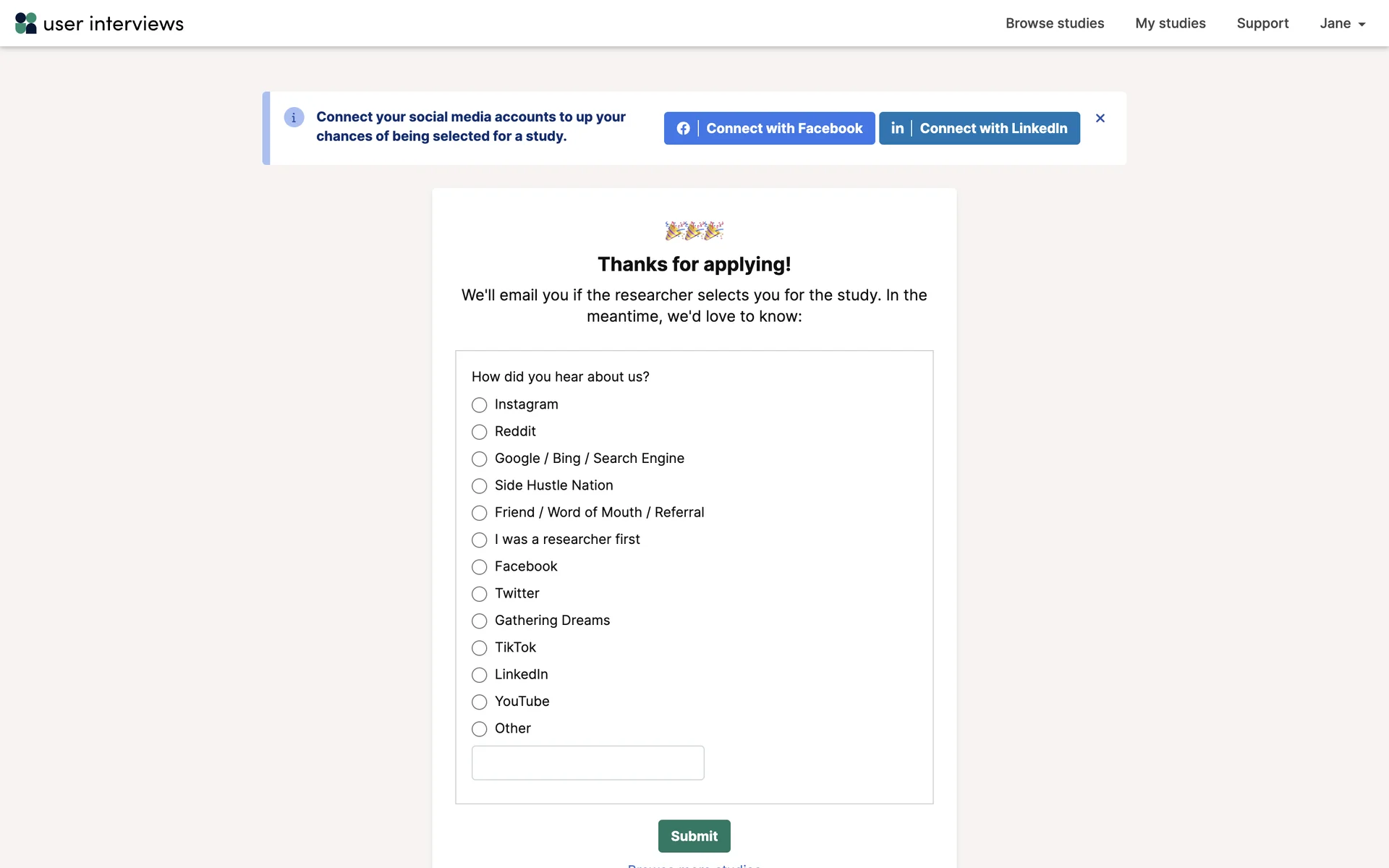The image size is (1389, 868).
Task: Go to My studies page
Action: click(1170, 23)
